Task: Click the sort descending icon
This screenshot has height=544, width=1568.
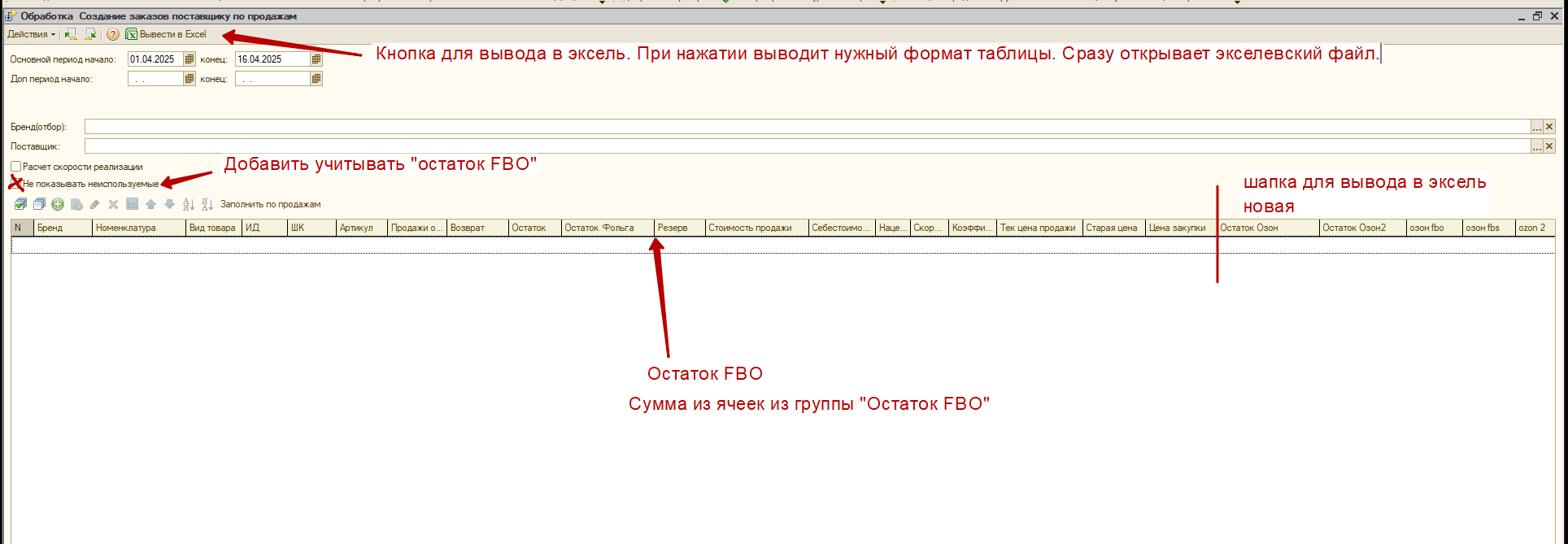Action: (x=207, y=205)
